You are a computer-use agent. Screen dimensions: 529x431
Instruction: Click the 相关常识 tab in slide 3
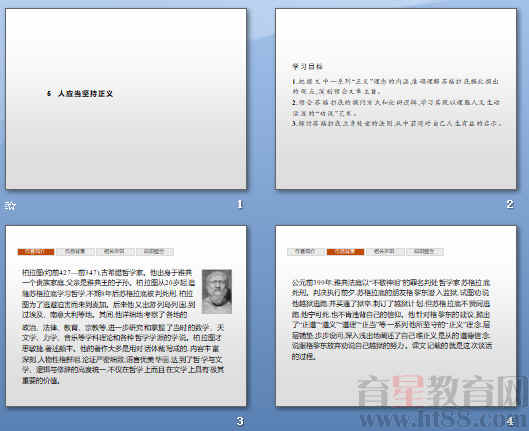click(x=115, y=252)
